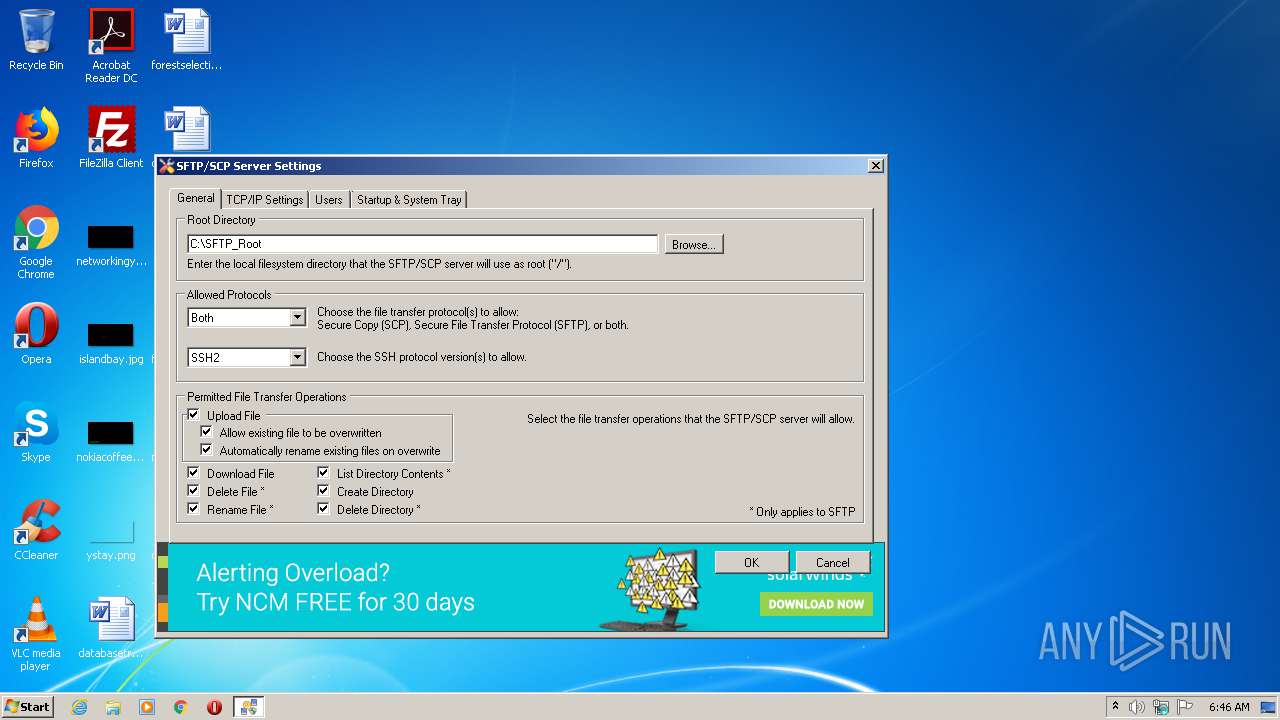1280x720 pixels.
Task: Click the root directory path field
Action: click(422, 244)
